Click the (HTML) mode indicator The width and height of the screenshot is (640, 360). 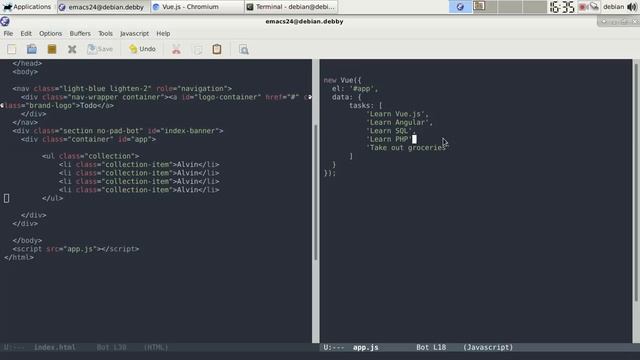click(x=156, y=347)
